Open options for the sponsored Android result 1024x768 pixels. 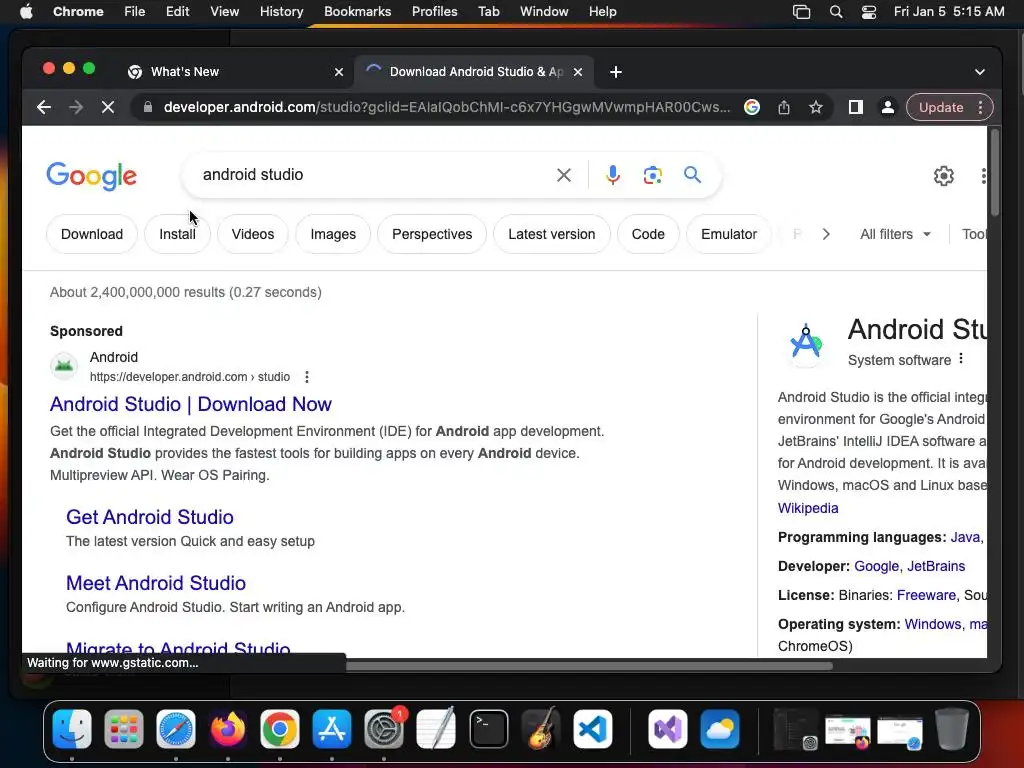(x=306, y=377)
